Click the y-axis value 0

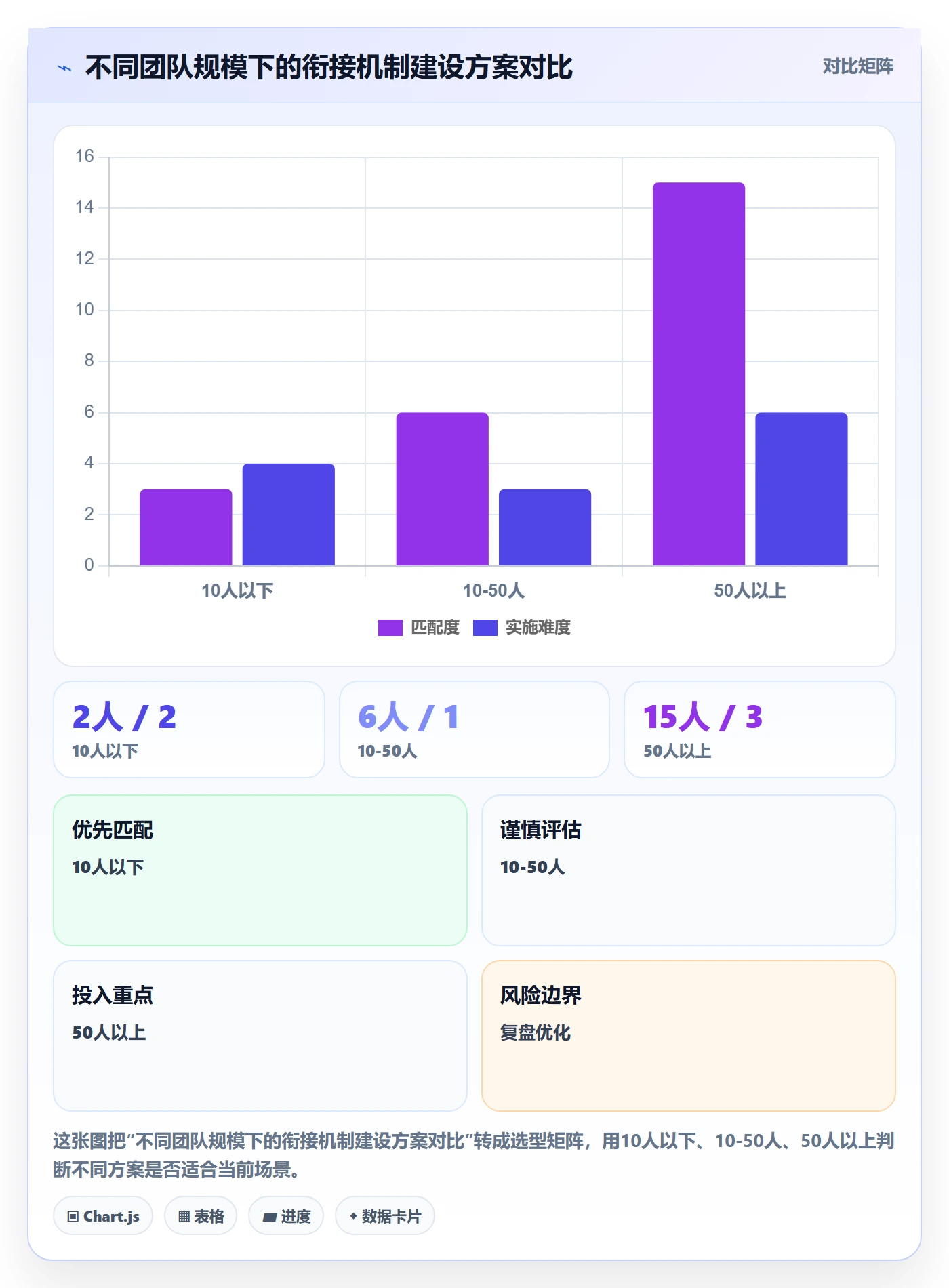coord(89,565)
